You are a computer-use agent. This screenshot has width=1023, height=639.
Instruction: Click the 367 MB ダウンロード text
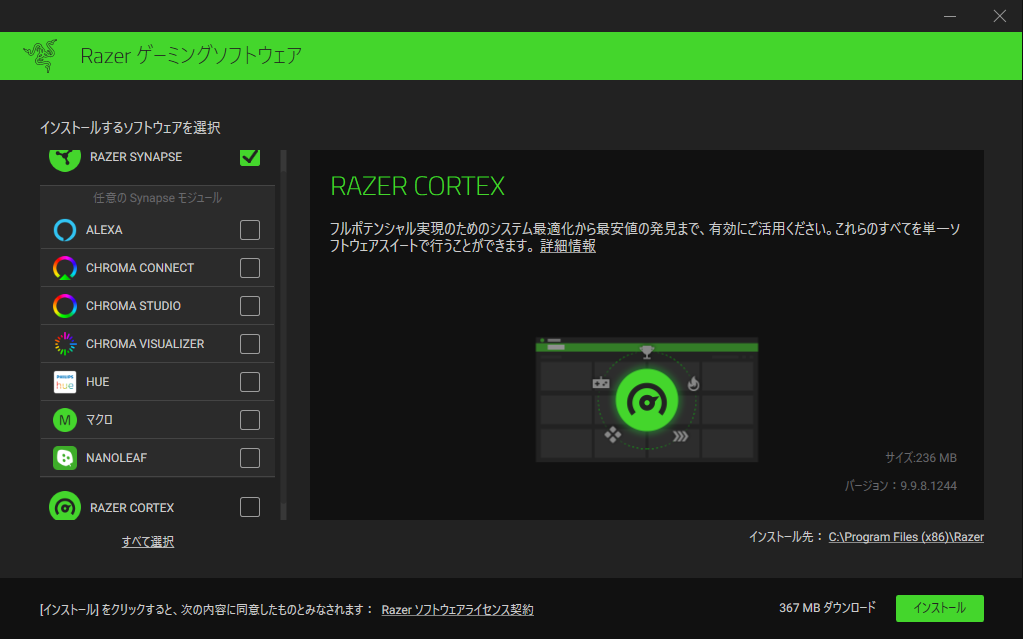[x=827, y=608]
